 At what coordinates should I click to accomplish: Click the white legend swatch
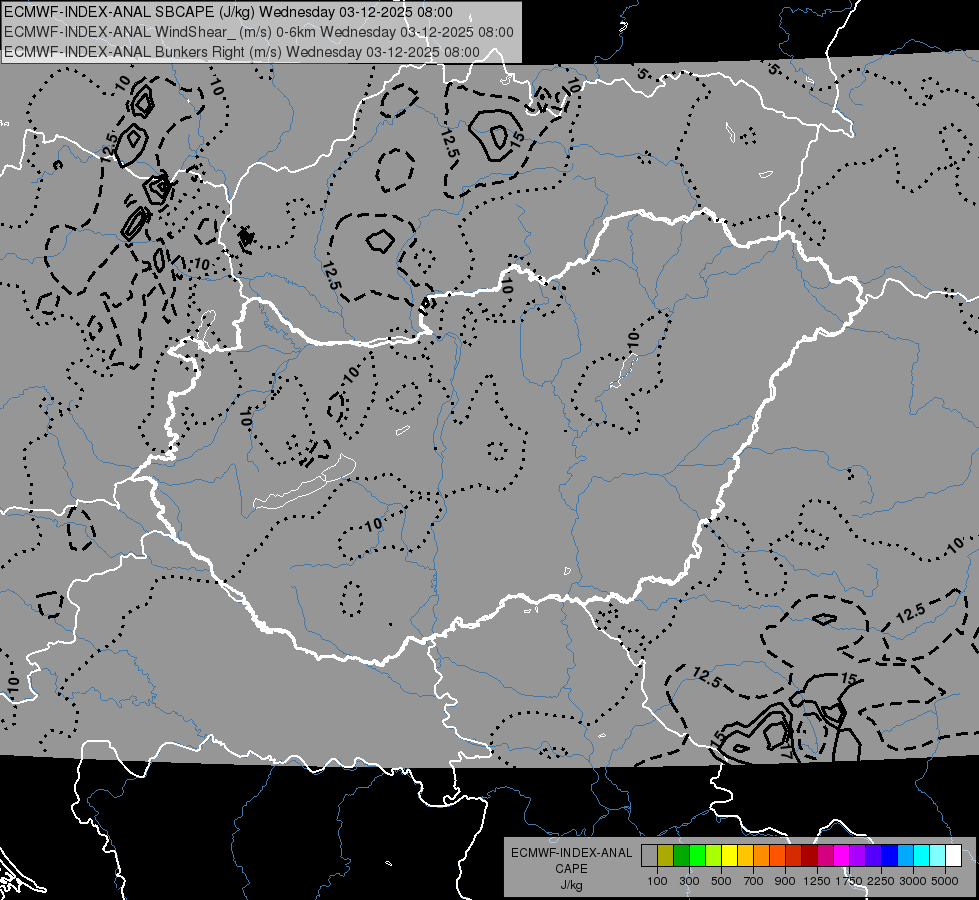[x=953, y=856]
